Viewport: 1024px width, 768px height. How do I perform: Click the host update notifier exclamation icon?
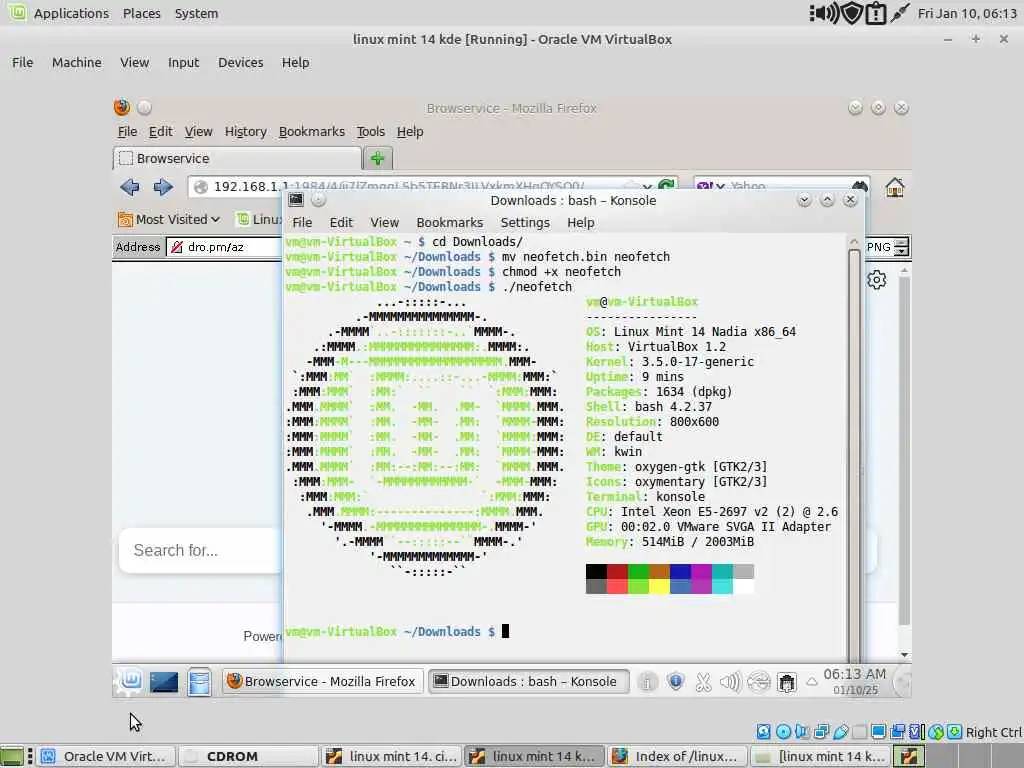pyautogui.click(x=876, y=14)
